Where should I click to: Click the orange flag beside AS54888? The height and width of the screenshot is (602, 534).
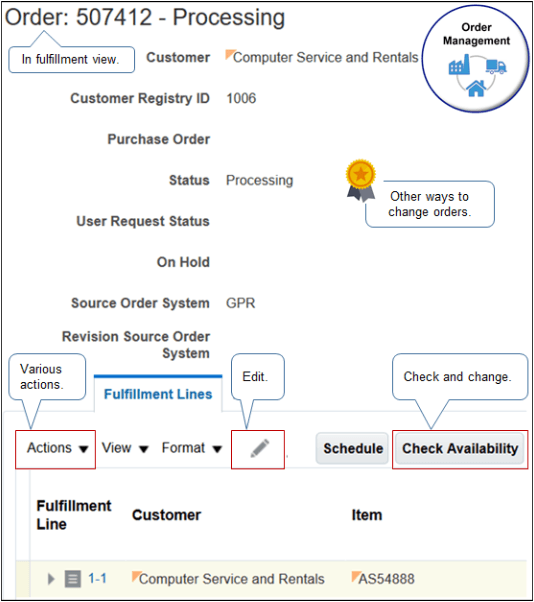tap(355, 576)
